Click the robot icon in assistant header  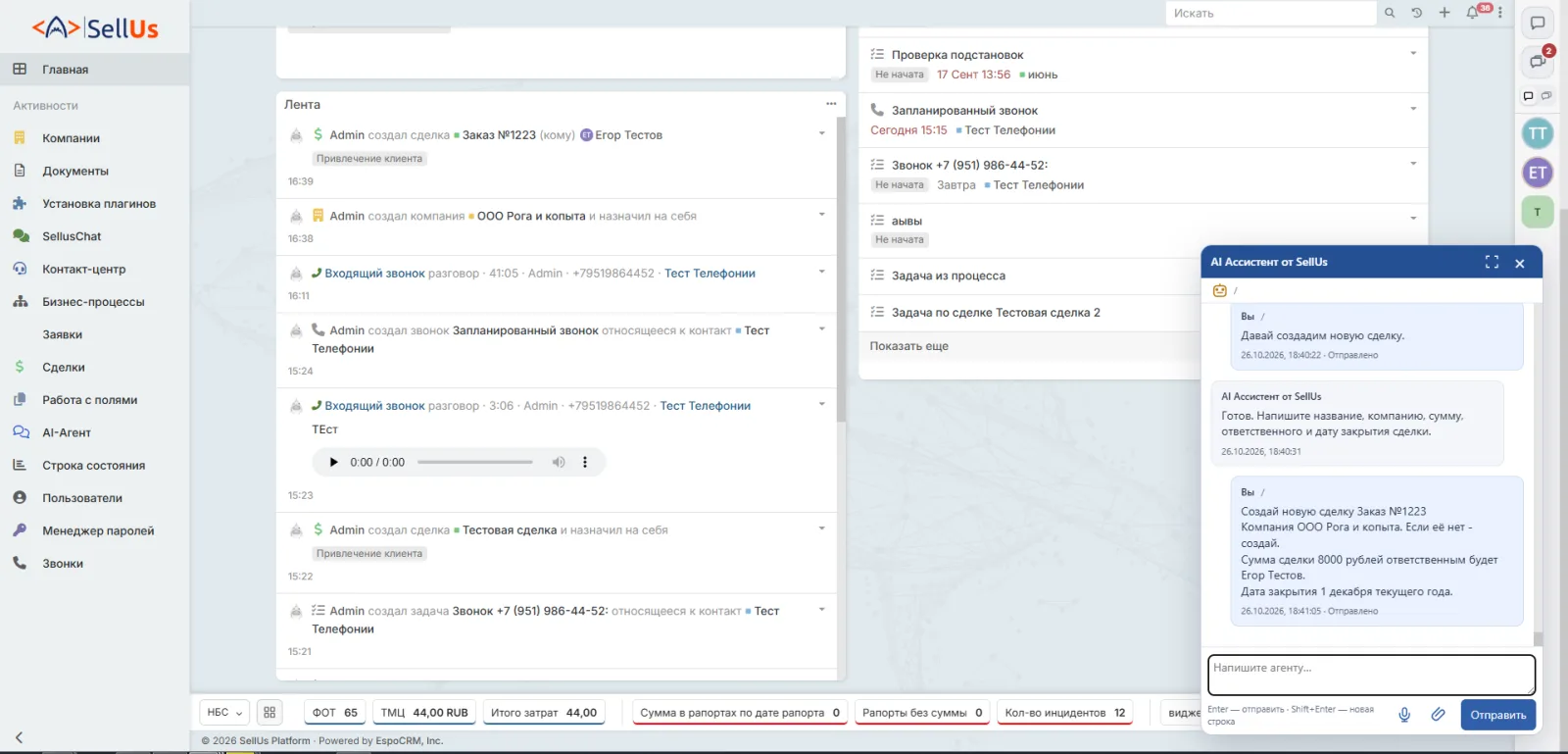click(1220, 290)
